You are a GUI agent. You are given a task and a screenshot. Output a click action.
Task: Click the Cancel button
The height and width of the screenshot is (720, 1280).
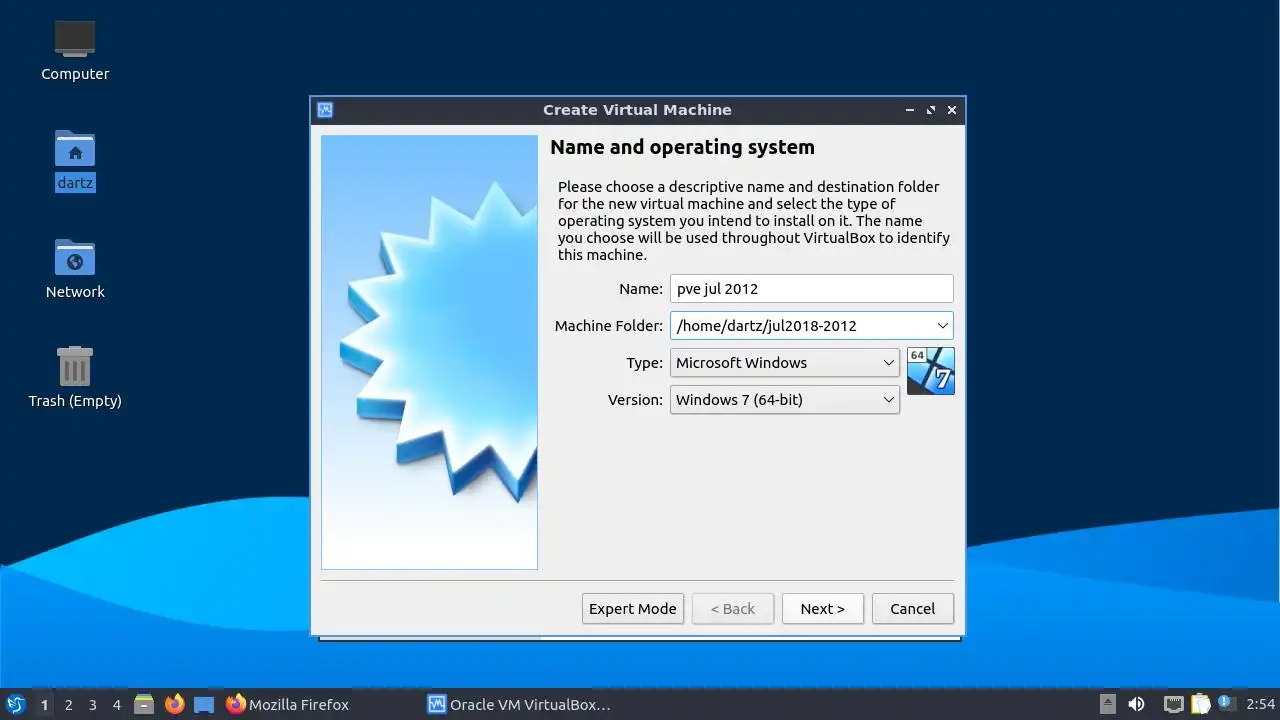click(x=912, y=608)
